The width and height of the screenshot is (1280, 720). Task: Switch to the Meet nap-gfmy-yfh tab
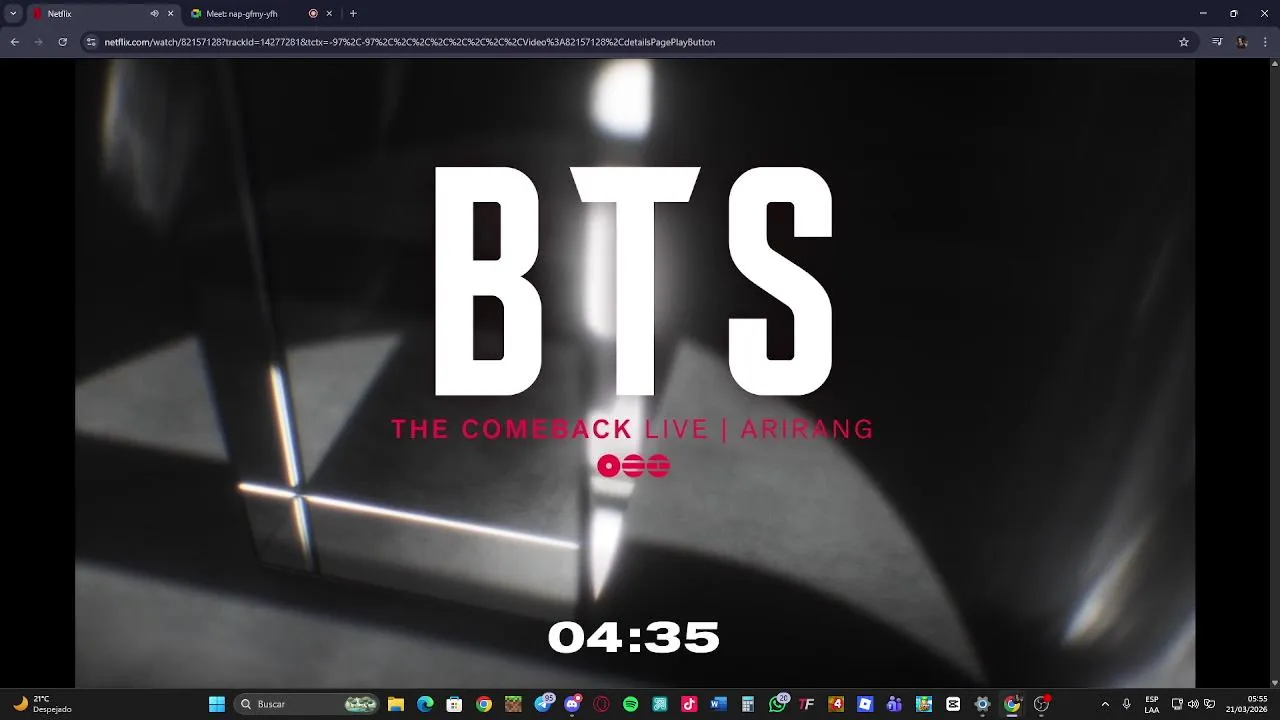[260, 14]
